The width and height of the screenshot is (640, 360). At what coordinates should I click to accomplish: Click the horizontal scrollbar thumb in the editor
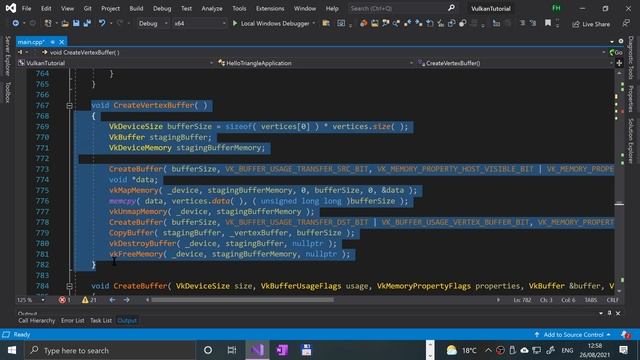tap(242, 300)
